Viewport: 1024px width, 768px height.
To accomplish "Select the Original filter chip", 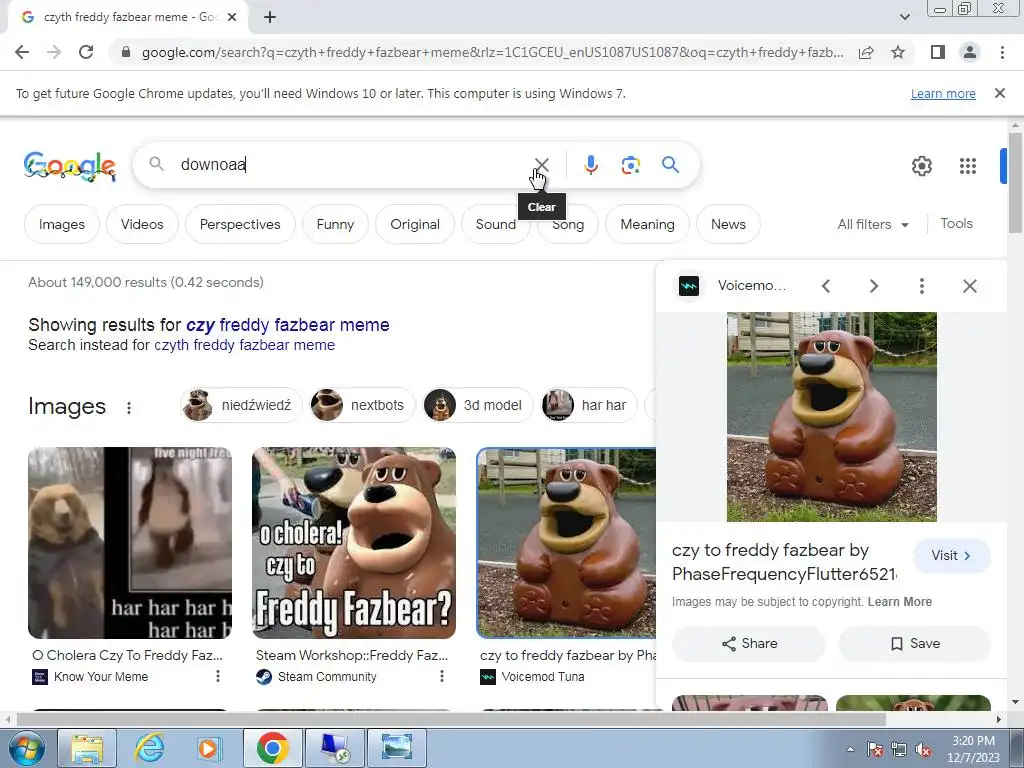I will click(415, 225).
